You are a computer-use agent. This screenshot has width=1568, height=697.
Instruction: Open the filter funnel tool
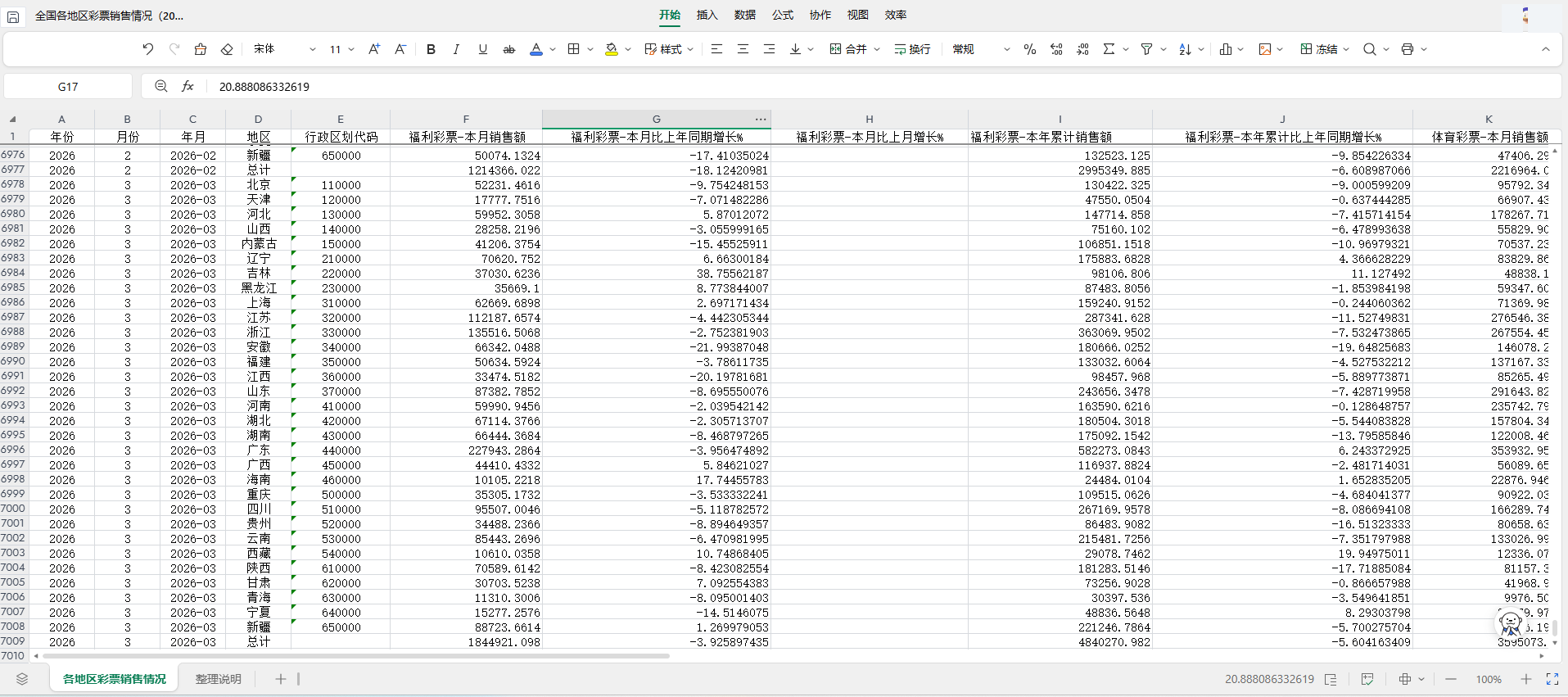tap(1146, 49)
